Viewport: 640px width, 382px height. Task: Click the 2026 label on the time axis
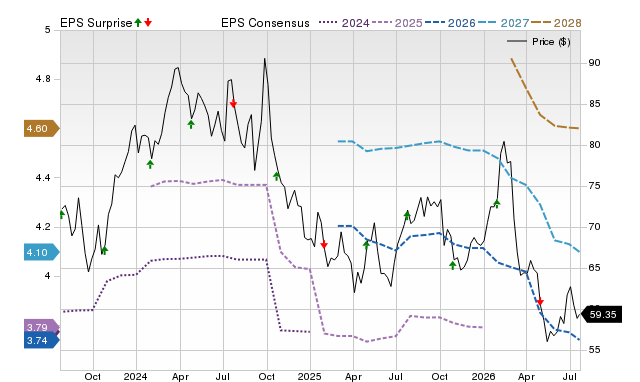[483, 376]
